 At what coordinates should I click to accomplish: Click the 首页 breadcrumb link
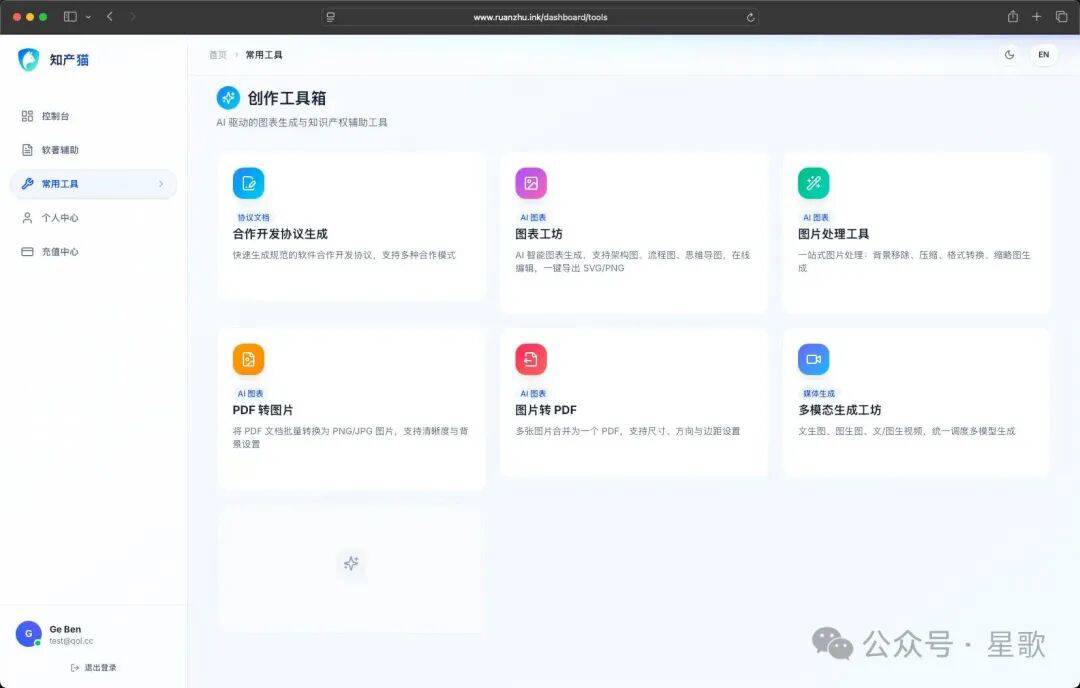(217, 55)
